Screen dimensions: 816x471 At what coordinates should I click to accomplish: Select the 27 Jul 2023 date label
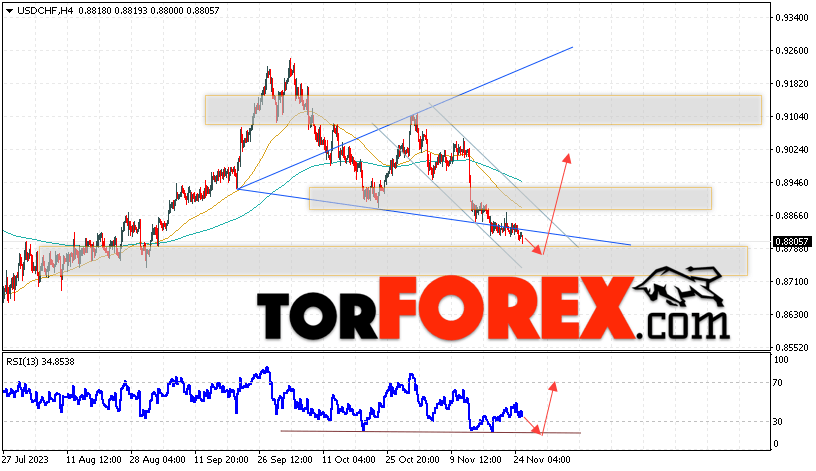[25, 460]
